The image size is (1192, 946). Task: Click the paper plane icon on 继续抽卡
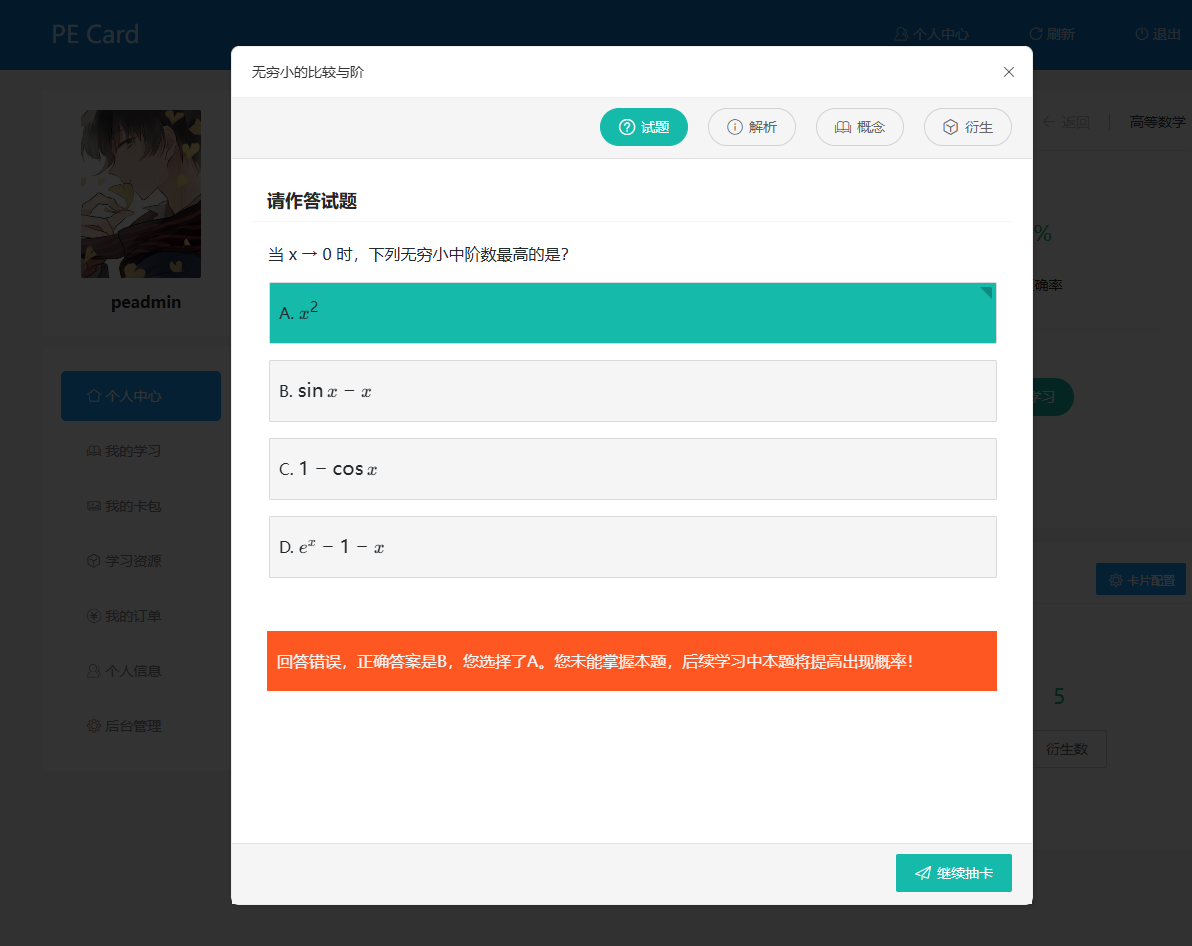(923, 873)
